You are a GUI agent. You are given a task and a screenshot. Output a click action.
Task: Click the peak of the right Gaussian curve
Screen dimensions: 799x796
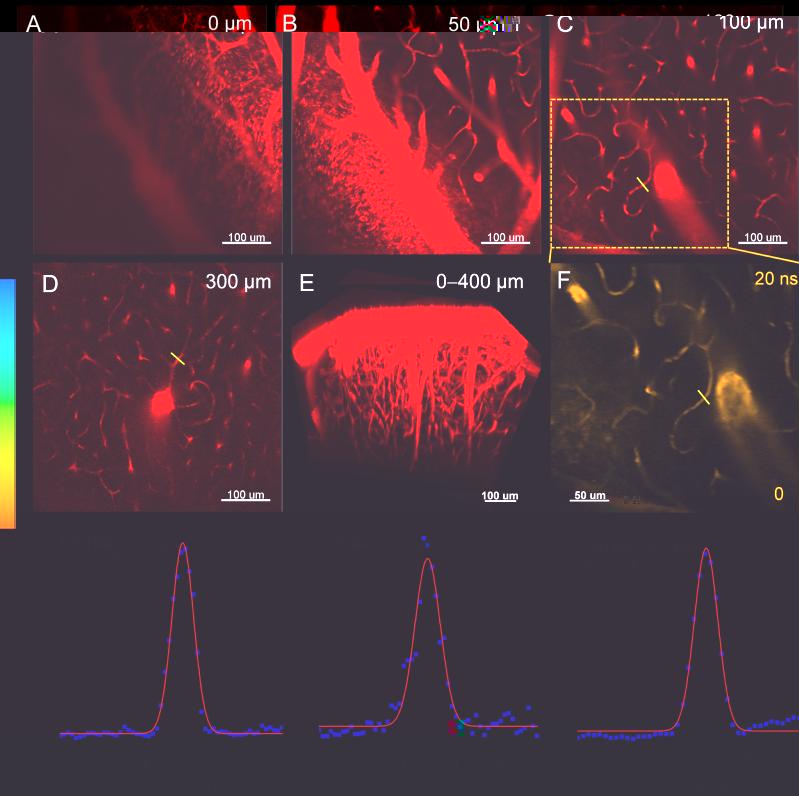pyautogui.click(x=707, y=549)
